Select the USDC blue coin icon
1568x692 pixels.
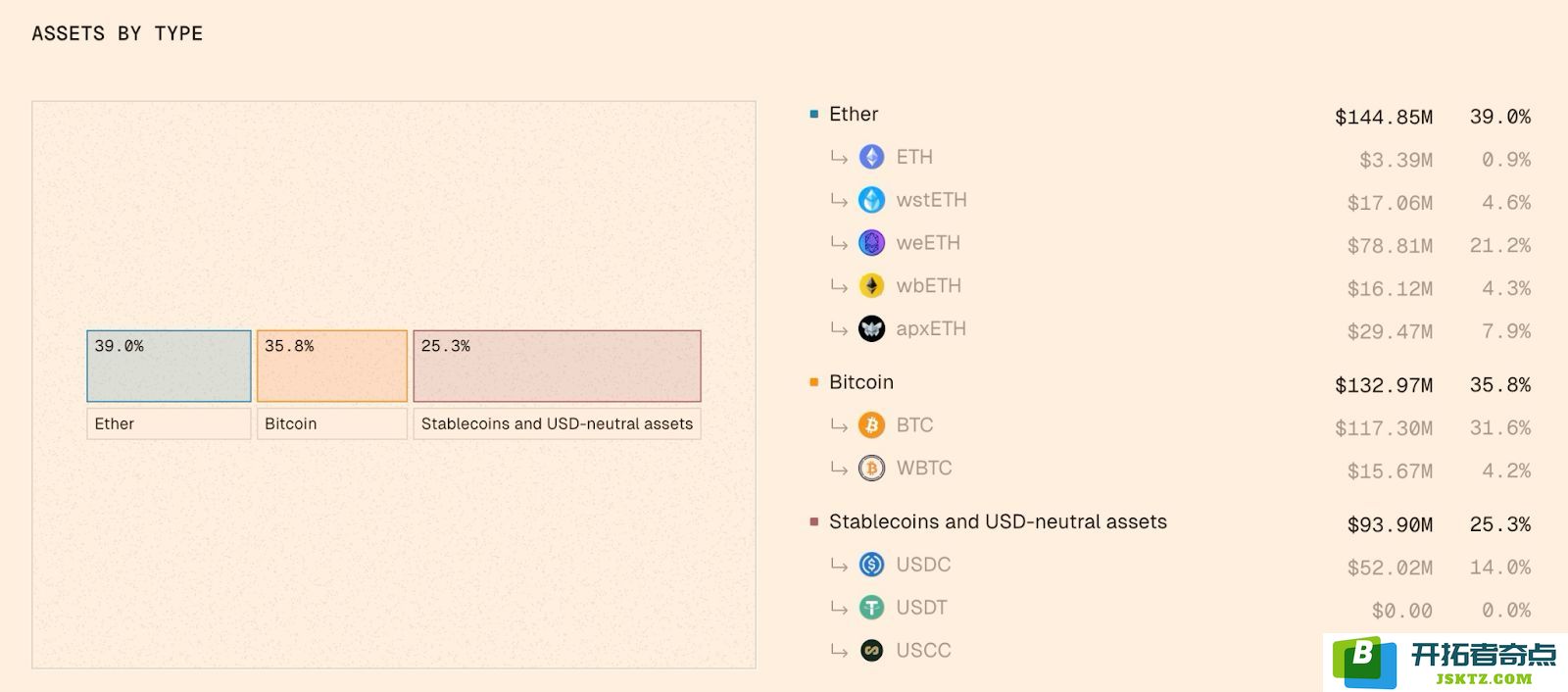click(x=871, y=565)
